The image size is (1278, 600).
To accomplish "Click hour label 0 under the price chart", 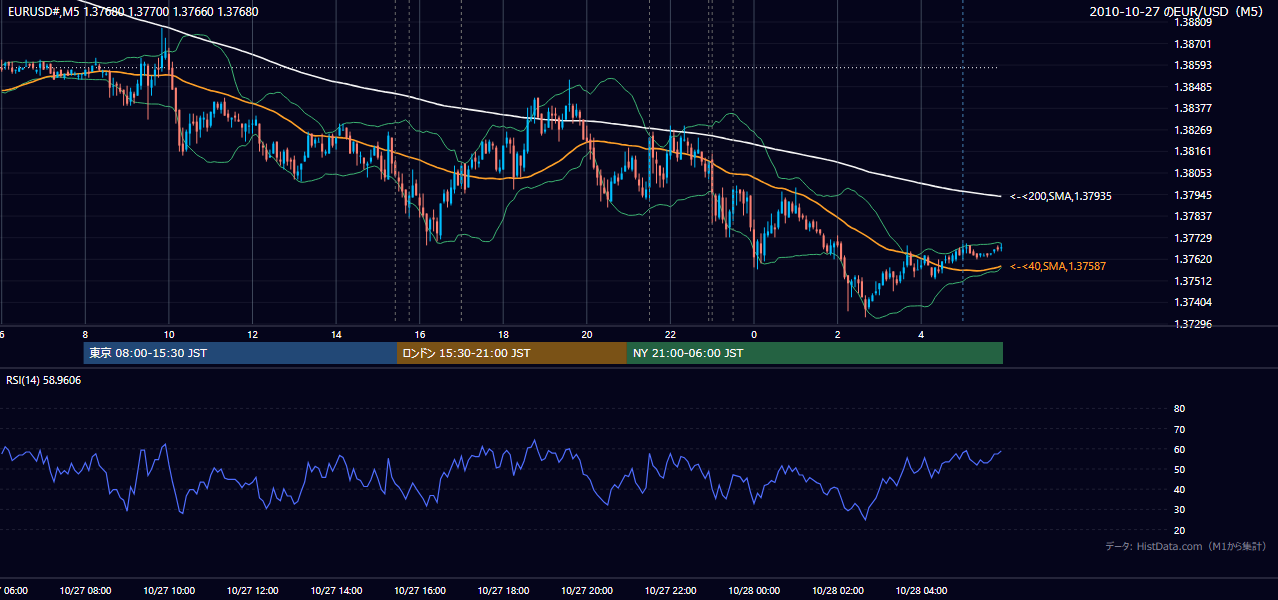I will [x=754, y=335].
